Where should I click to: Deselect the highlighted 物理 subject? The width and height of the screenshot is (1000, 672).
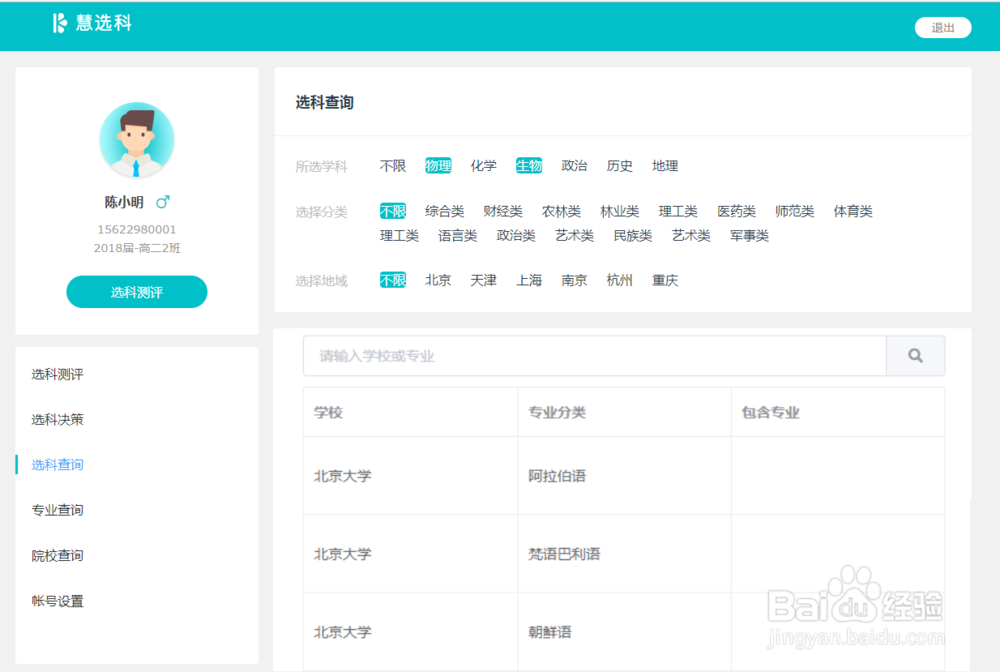pyautogui.click(x=437, y=165)
